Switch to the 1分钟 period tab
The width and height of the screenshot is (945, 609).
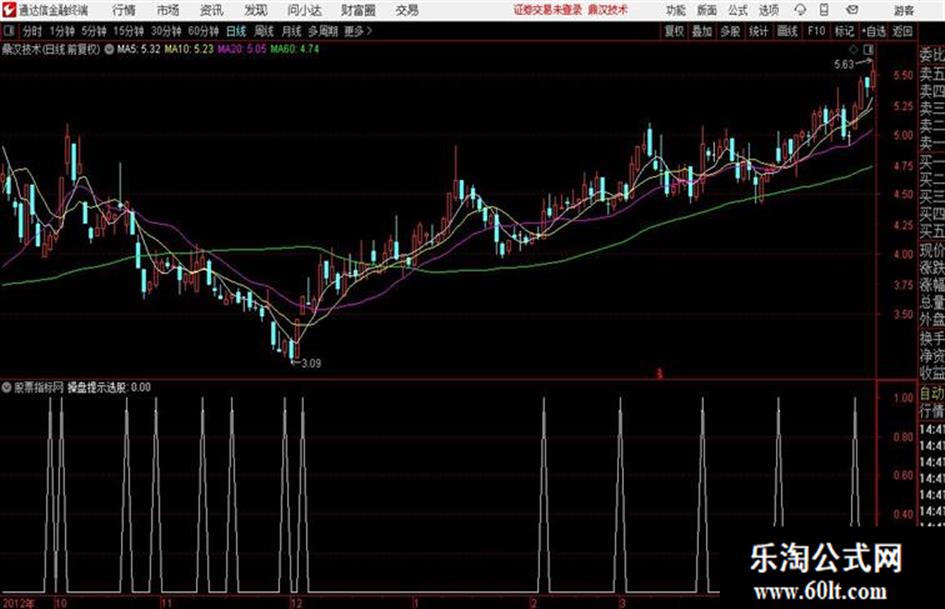61,31
